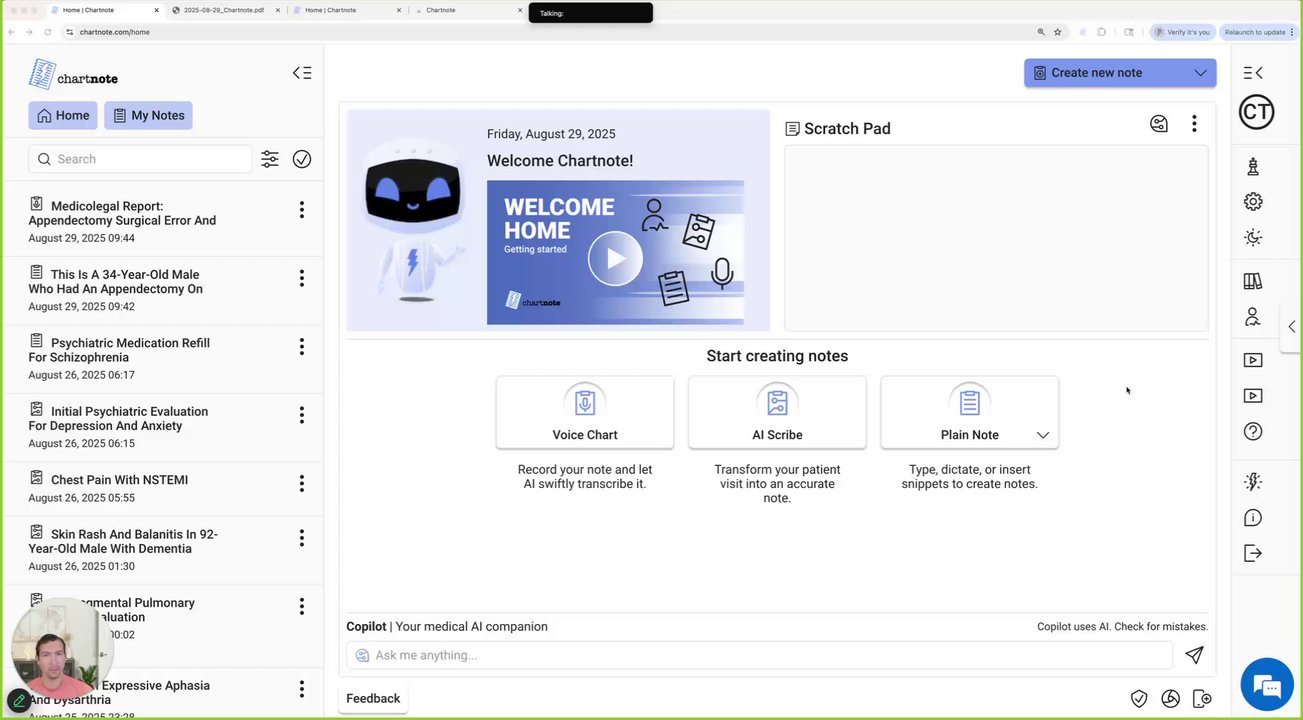Send the Copilot message with paper-plane icon
Screen dimensions: 1303x720
[x=1194, y=655]
